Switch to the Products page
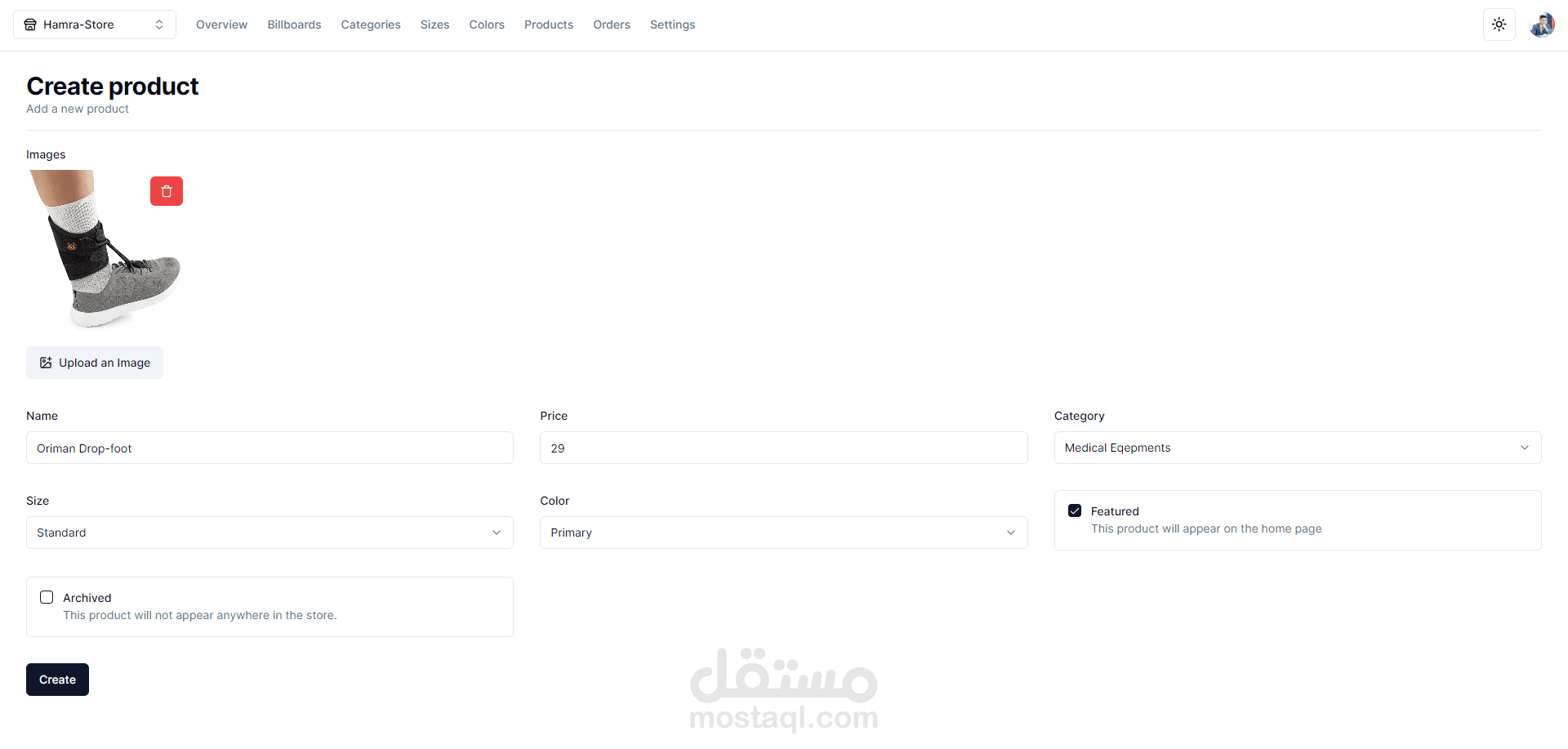Screen dimensions: 1568x749 (549, 25)
